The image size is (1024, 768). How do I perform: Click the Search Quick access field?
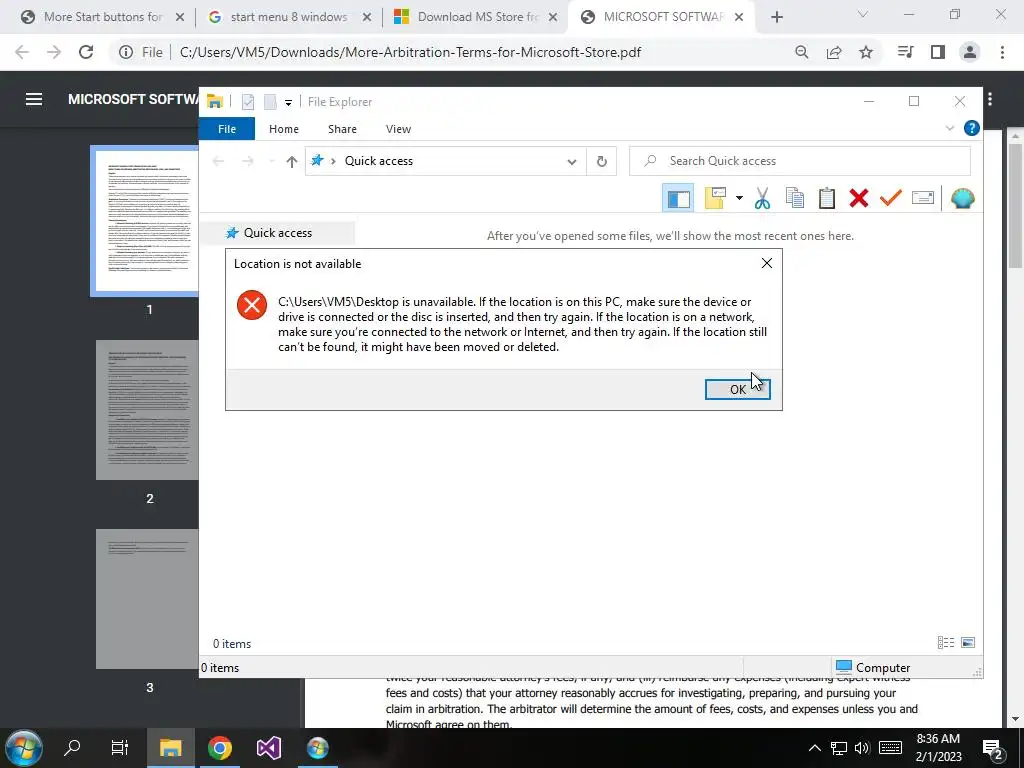click(799, 161)
